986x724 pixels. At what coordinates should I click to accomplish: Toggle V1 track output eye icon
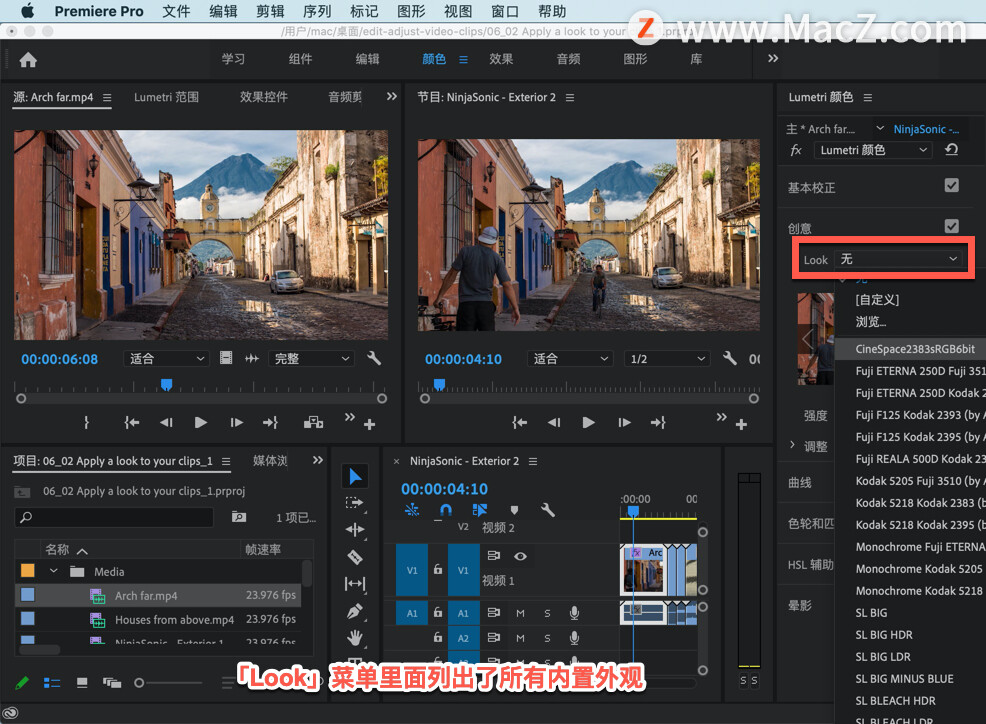[x=520, y=556]
